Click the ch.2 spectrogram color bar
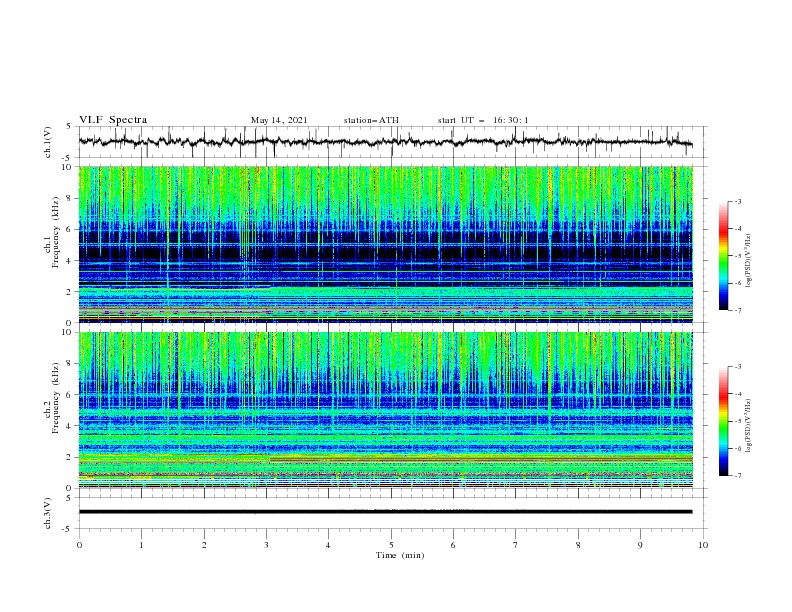Screen dimensions: 792x612 [x=723, y=421]
